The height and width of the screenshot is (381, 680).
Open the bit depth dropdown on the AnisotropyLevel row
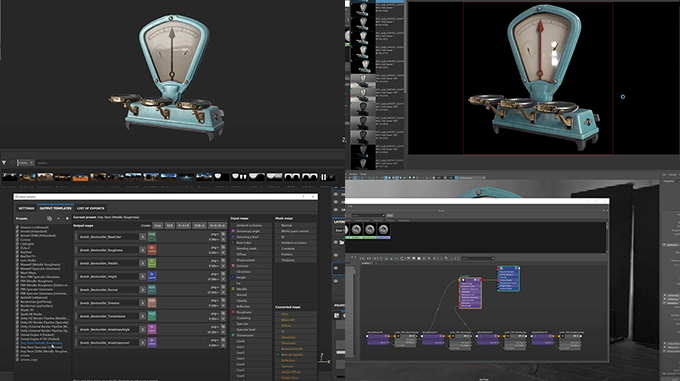pyautogui.click(x=215, y=345)
